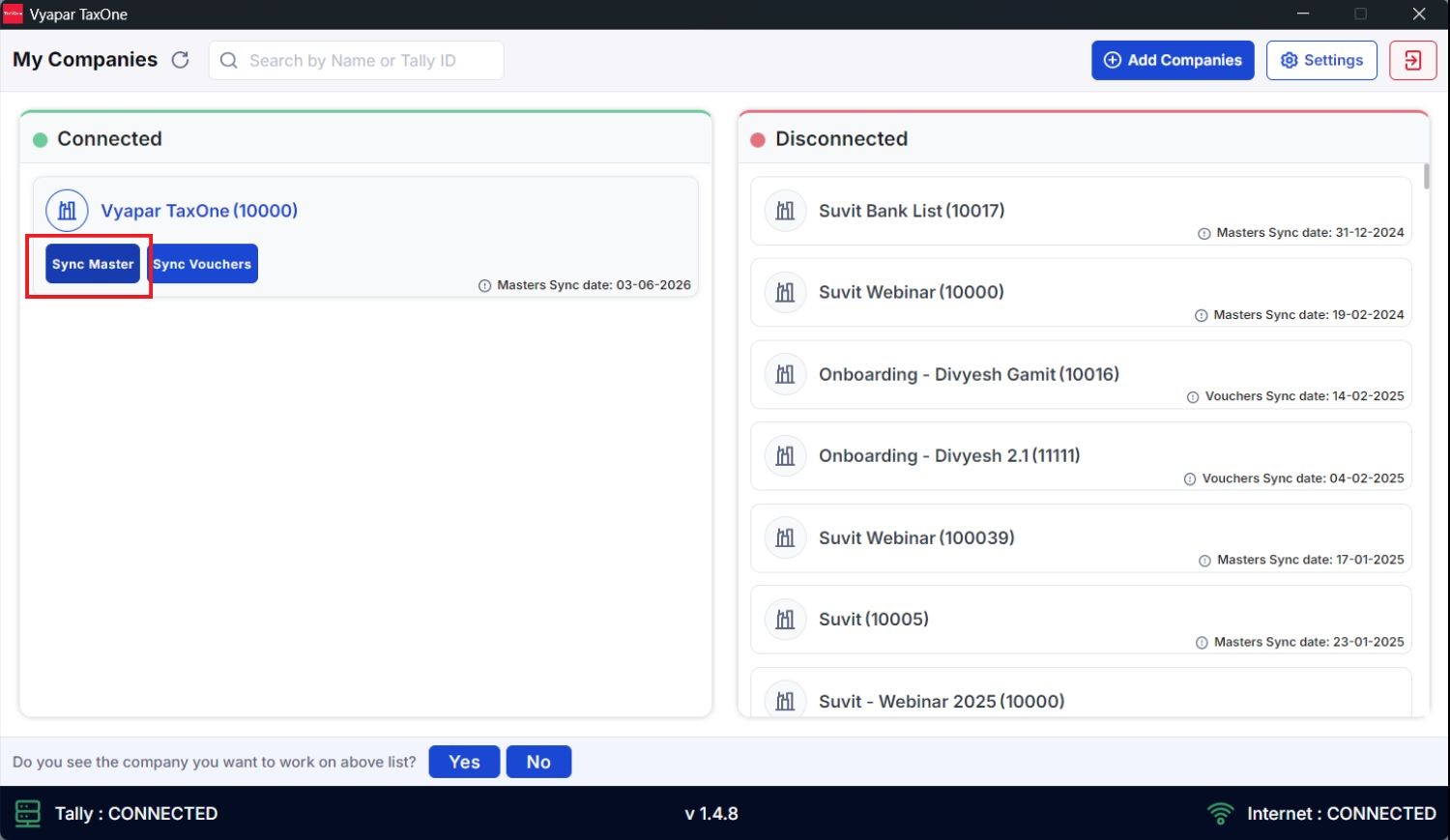Answer No to company list question
Image resolution: width=1450 pixels, height=840 pixels.
pos(538,762)
